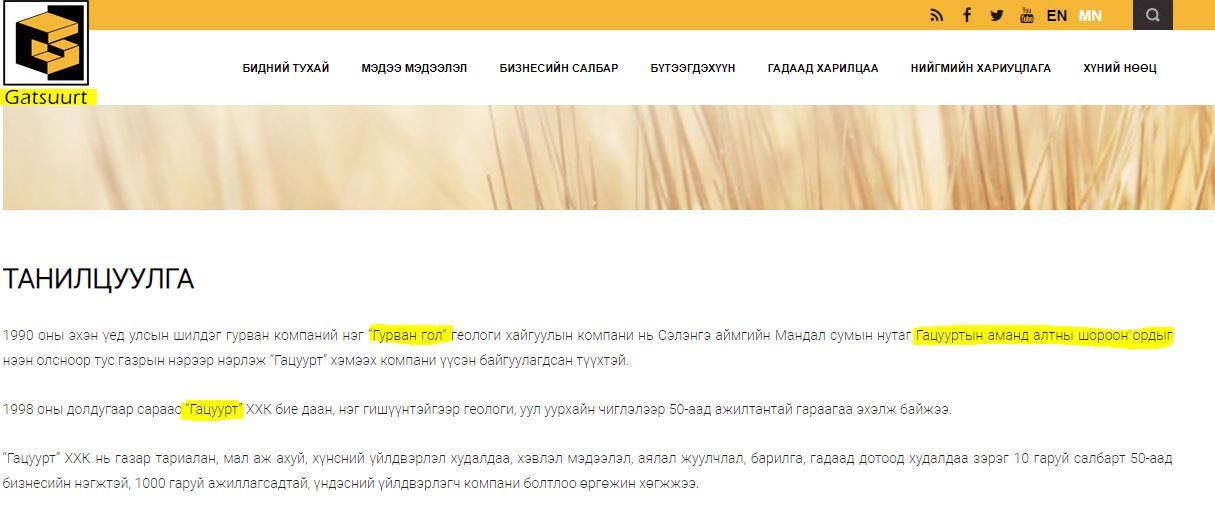Open the YouTube channel icon
Image resolution: width=1215 pixels, height=523 pixels.
tap(1027, 15)
